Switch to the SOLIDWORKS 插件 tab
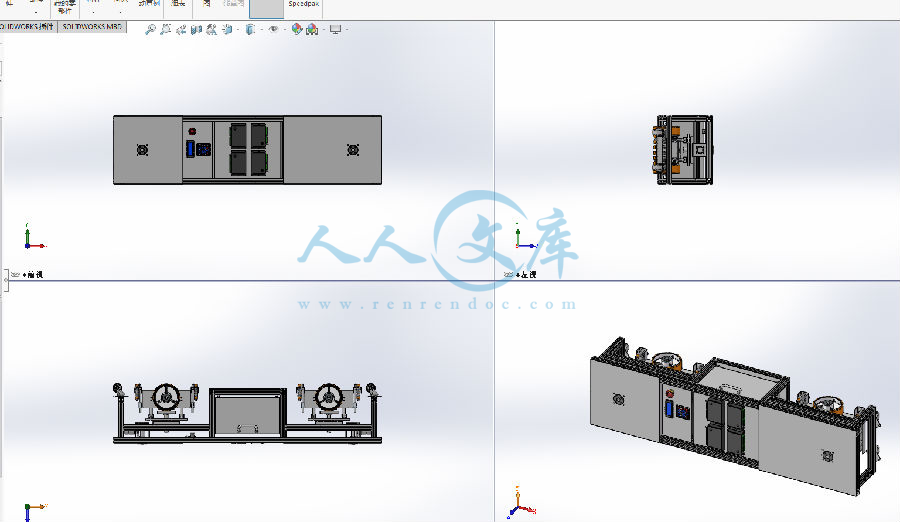Screen dimensions: 900x522 [28, 26]
